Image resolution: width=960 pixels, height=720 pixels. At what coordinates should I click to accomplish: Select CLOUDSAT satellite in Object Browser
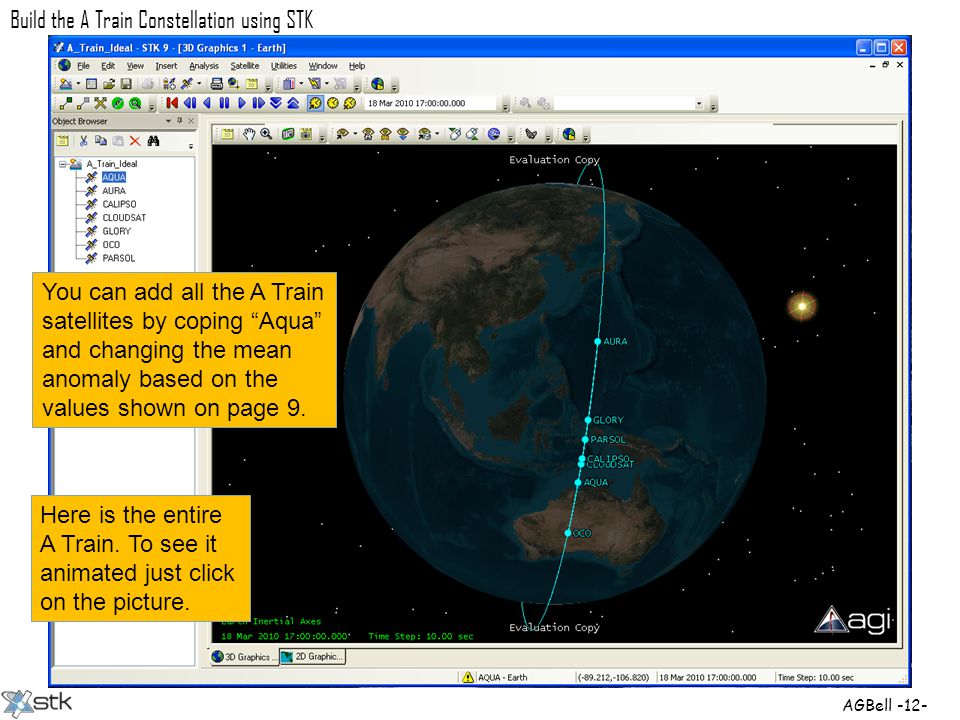point(124,218)
